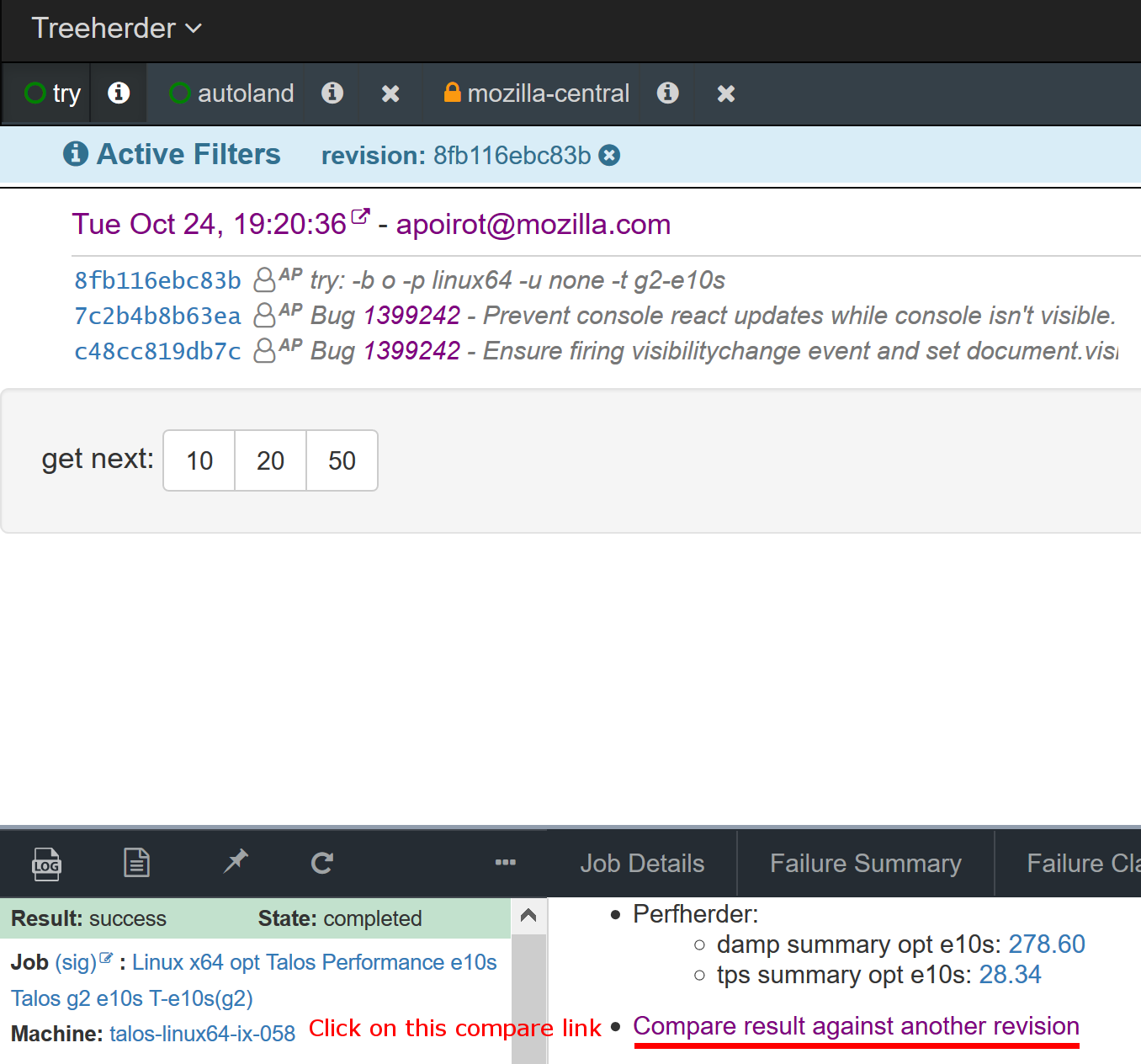
Task: Remove the mozilla-central repository tab
Action: [726, 93]
